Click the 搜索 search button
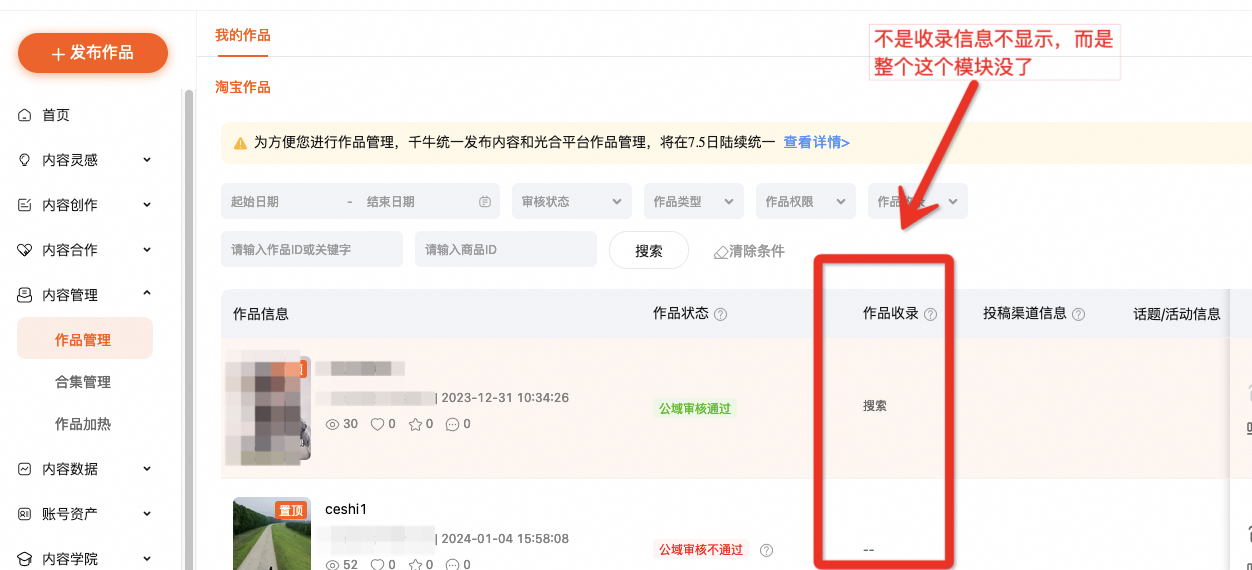 pos(649,250)
